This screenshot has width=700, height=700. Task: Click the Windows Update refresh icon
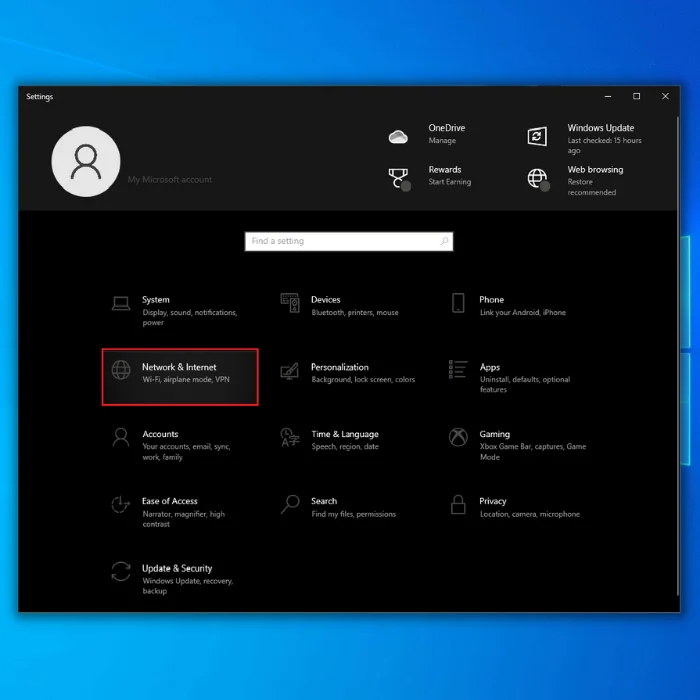point(537,136)
